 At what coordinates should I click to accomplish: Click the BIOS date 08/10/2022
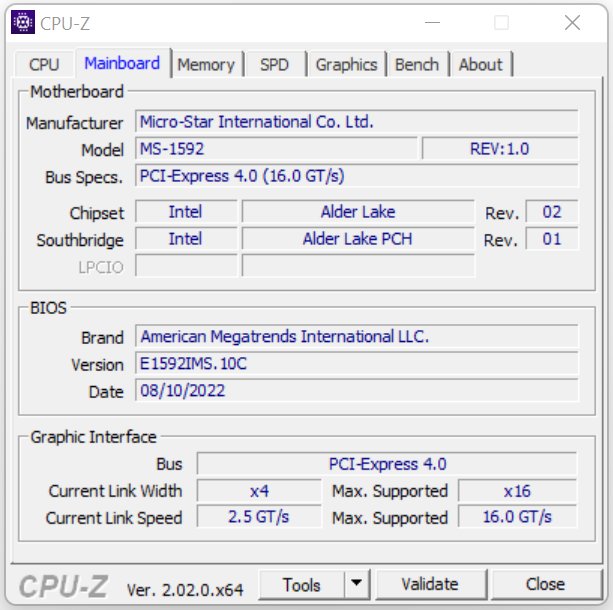[x=357, y=390]
